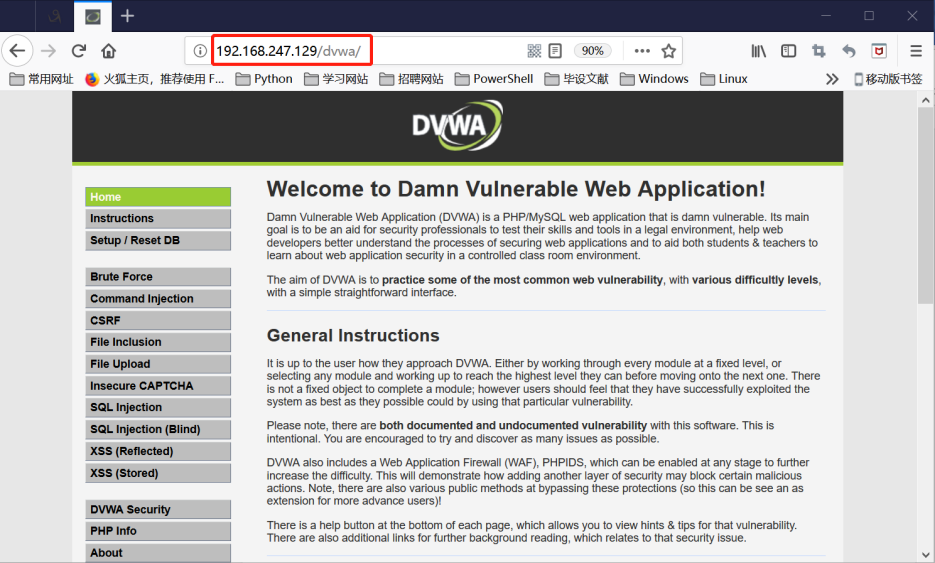Image resolution: width=935 pixels, height=563 pixels.
Task: Open the About page
Action: (158, 553)
